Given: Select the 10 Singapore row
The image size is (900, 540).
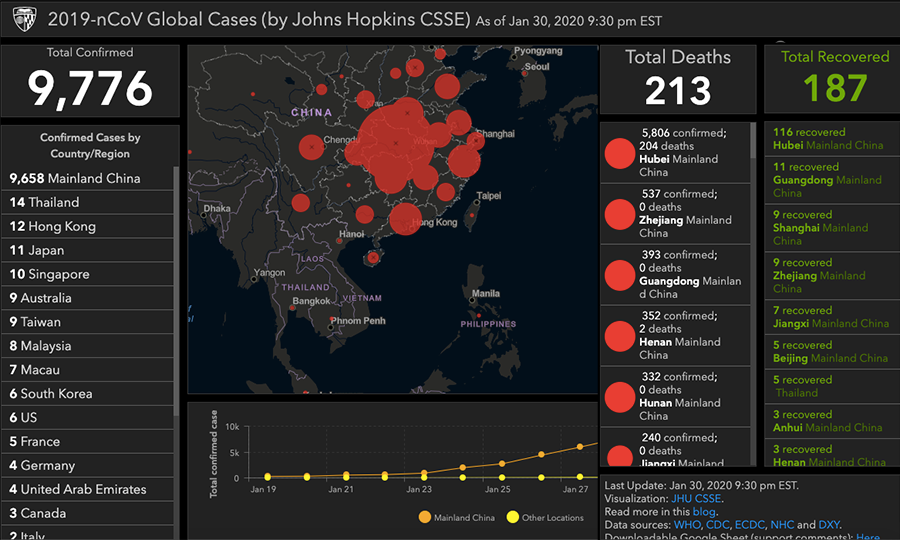Looking at the screenshot, I should pos(87,274).
